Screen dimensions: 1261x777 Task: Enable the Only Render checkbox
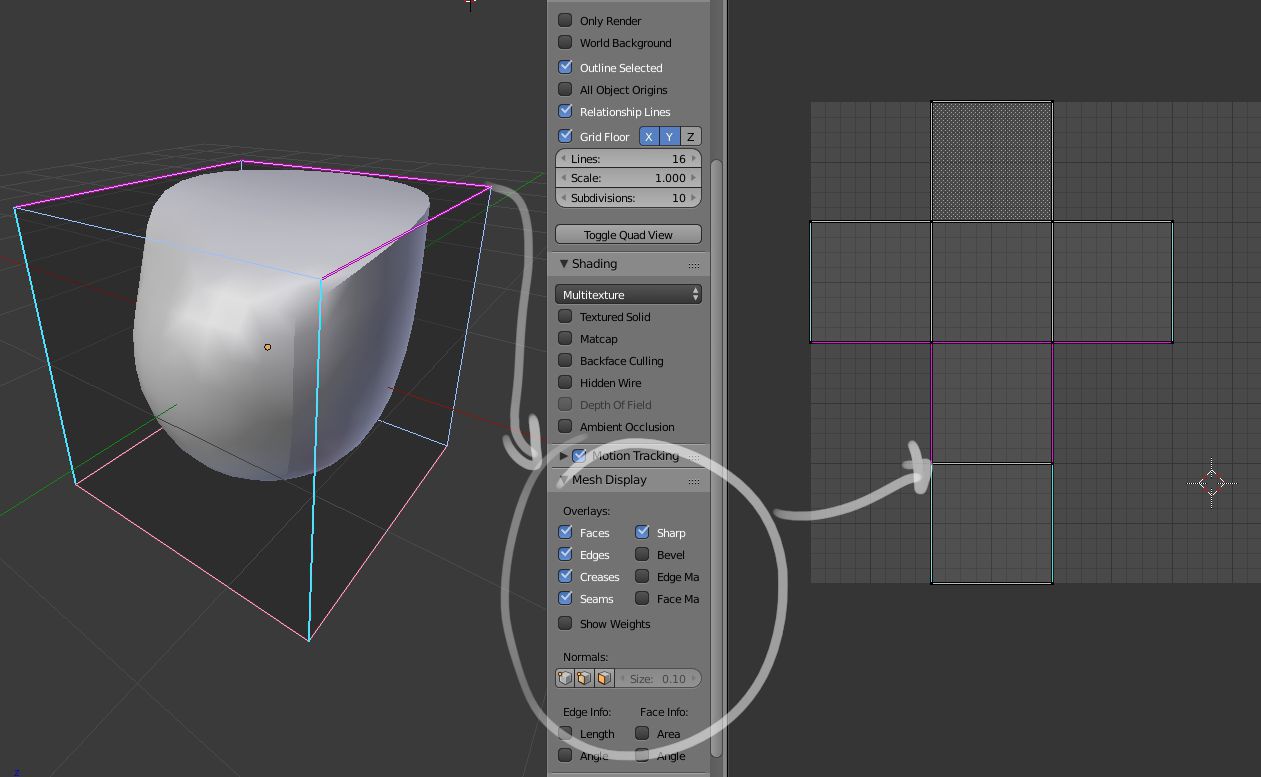(x=565, y=20)
